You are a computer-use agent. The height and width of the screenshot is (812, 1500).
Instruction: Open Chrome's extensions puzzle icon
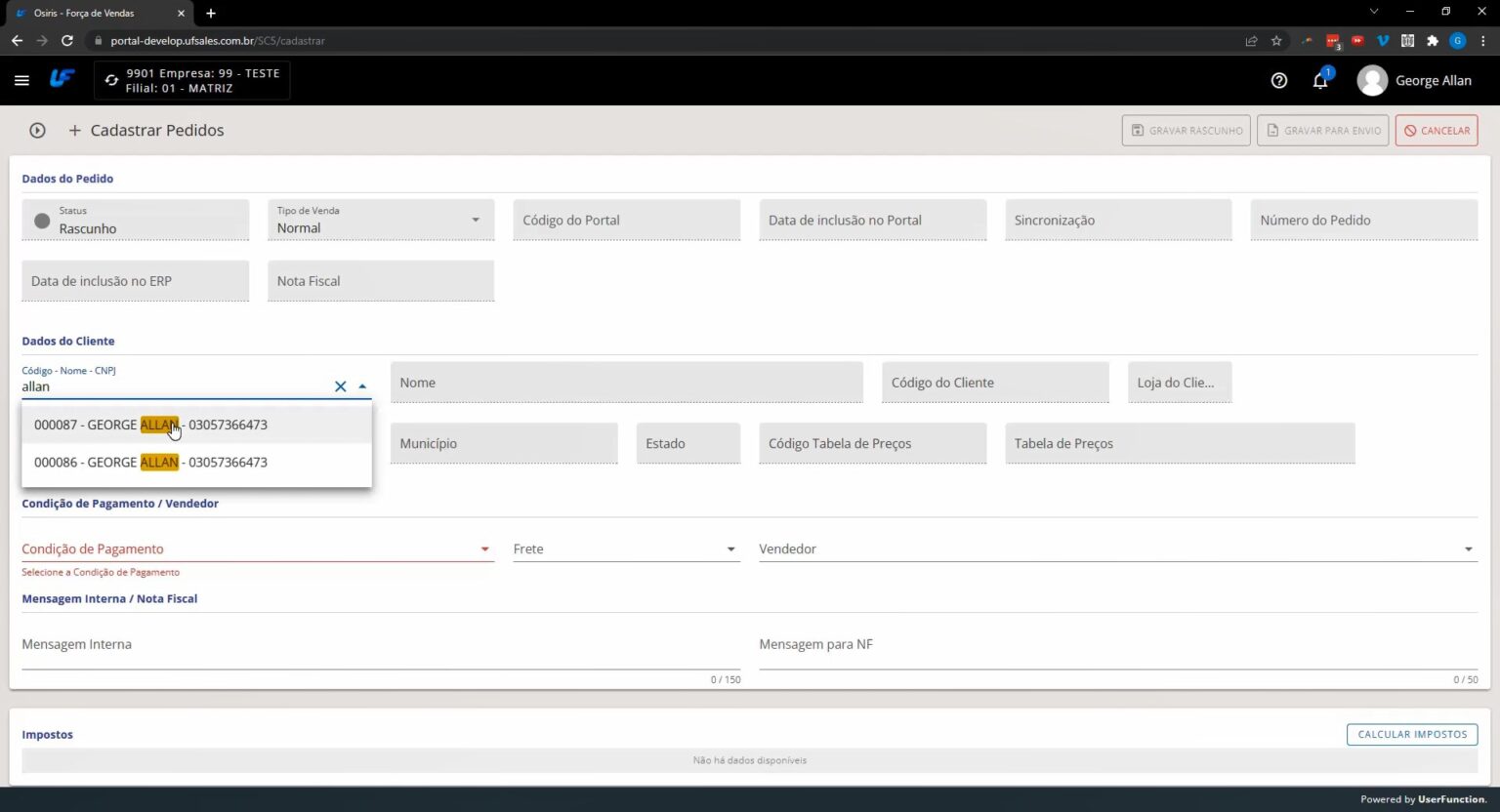click(1432, 41)
